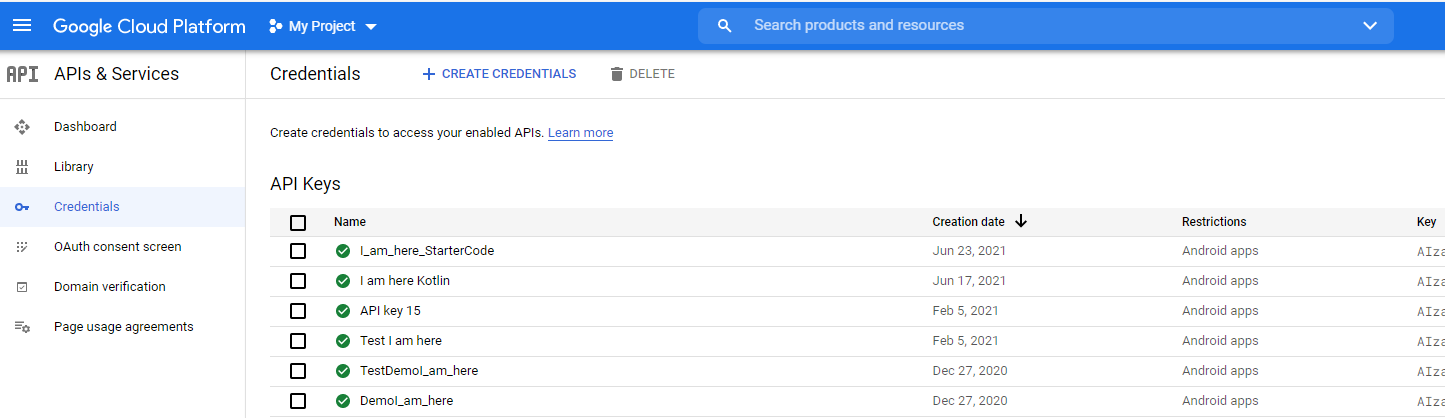Click the API Keys section heading

pyautogui.click(x=305, y=184)
